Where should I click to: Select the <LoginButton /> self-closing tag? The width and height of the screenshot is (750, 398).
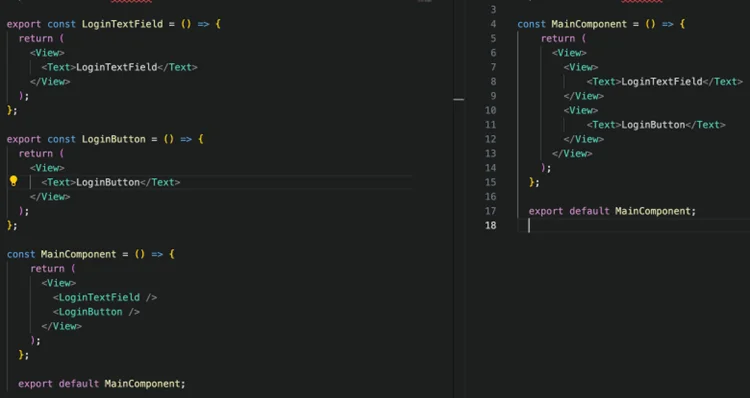96,312
